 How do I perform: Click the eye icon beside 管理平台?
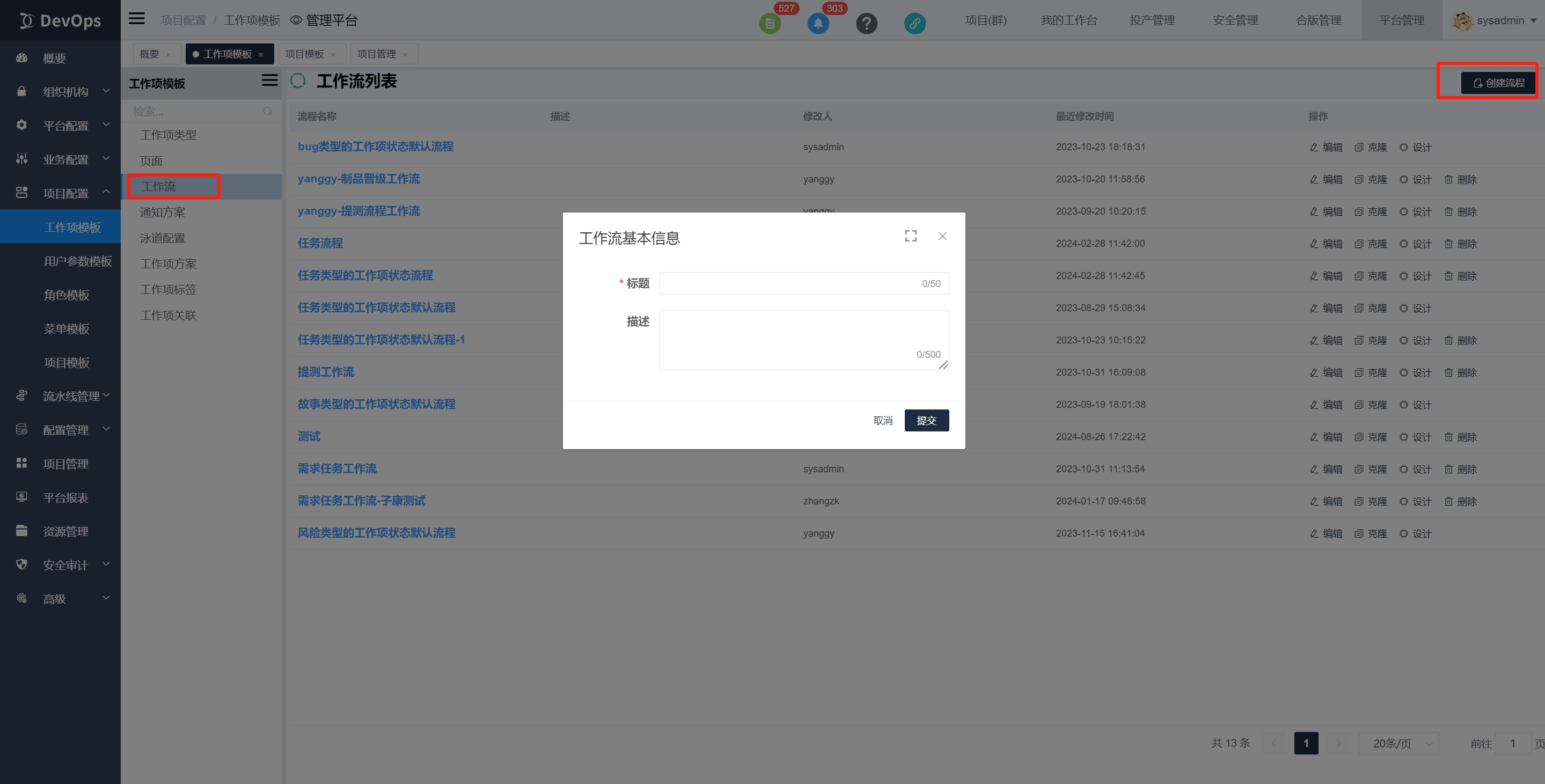296,20
